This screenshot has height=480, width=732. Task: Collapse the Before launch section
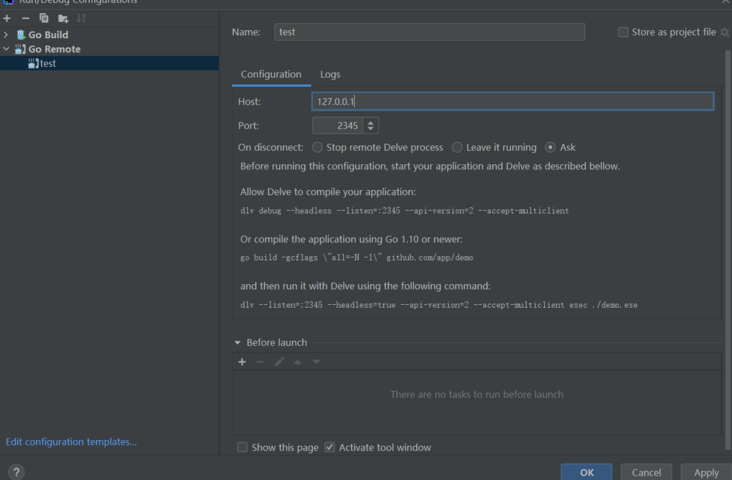[x=238, y=342]
